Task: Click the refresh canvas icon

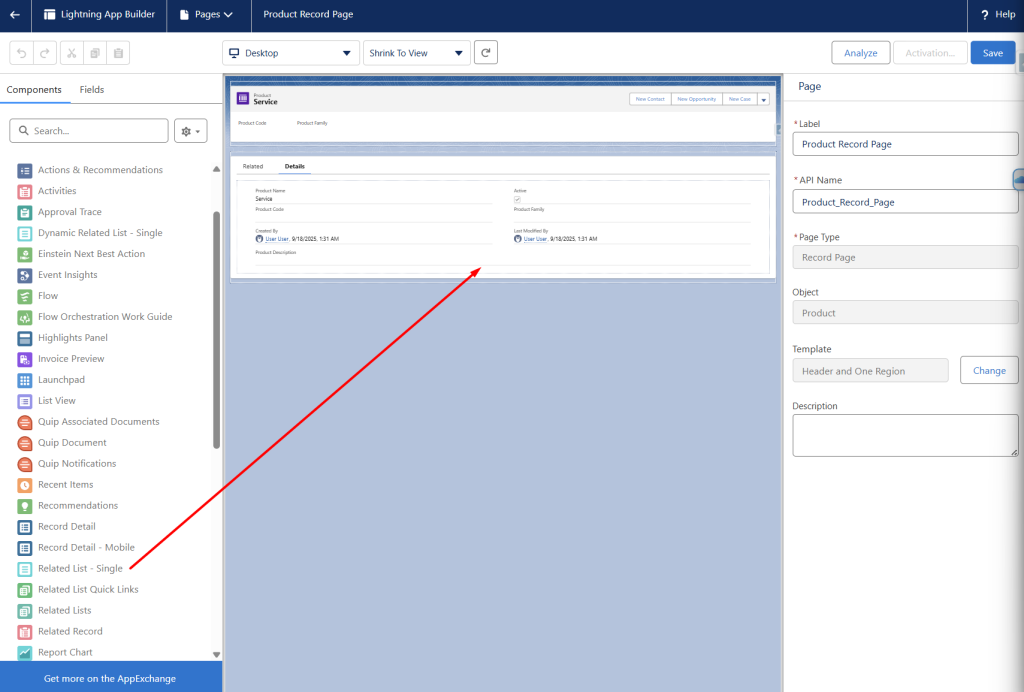Action: (x=485, y=53)
